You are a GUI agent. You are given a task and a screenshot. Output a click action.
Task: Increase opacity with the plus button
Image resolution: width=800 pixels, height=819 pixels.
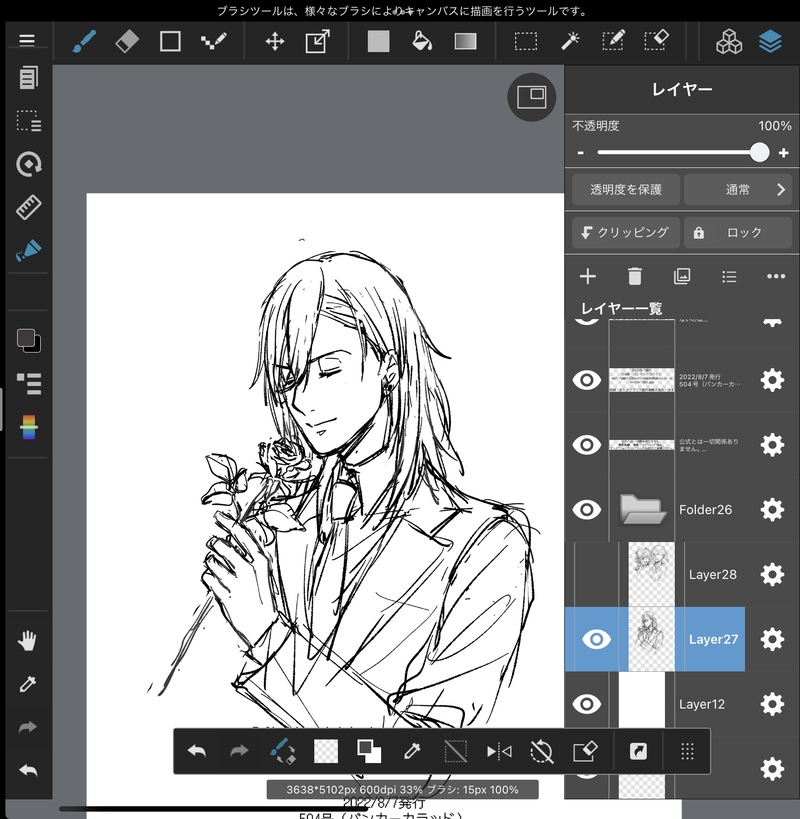pos(783,153)
